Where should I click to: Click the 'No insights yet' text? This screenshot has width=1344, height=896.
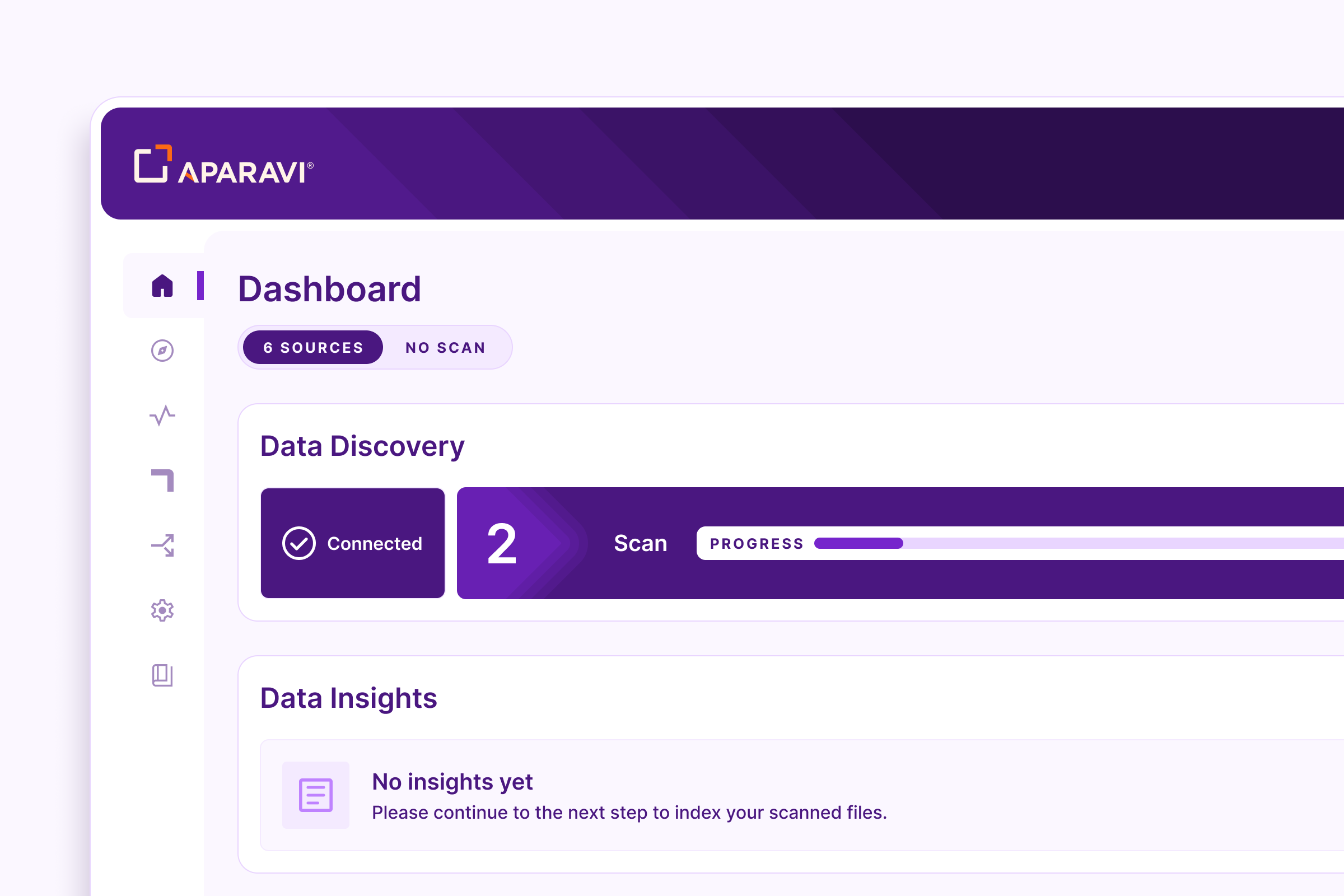coord(452,782)
